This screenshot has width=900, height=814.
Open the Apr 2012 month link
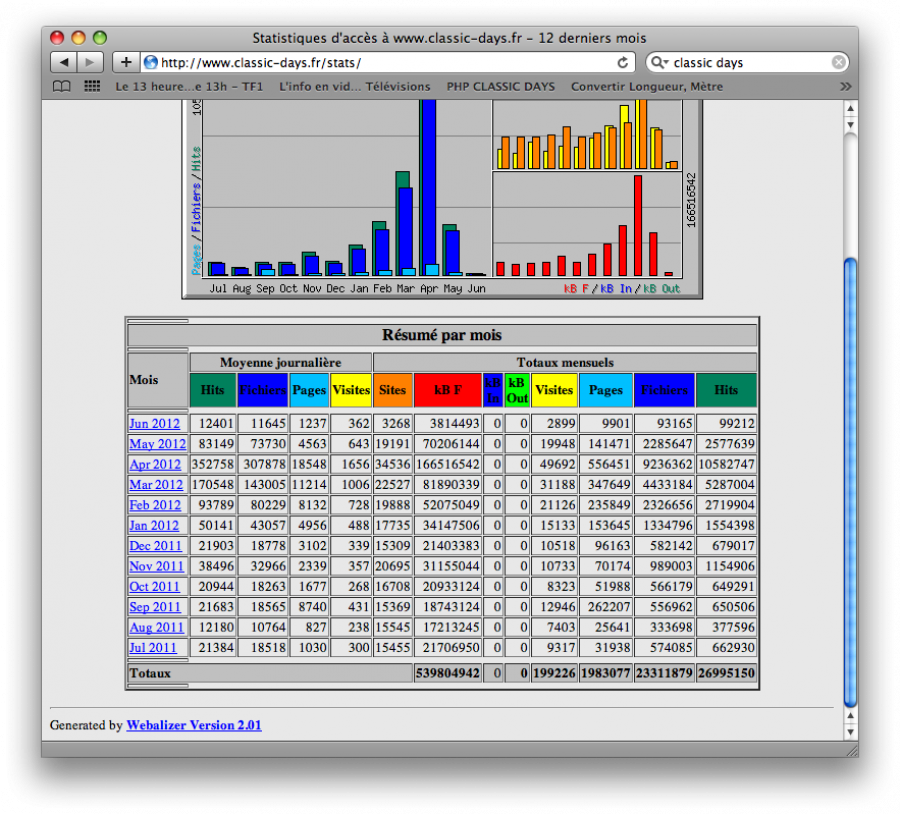point(155,464)
